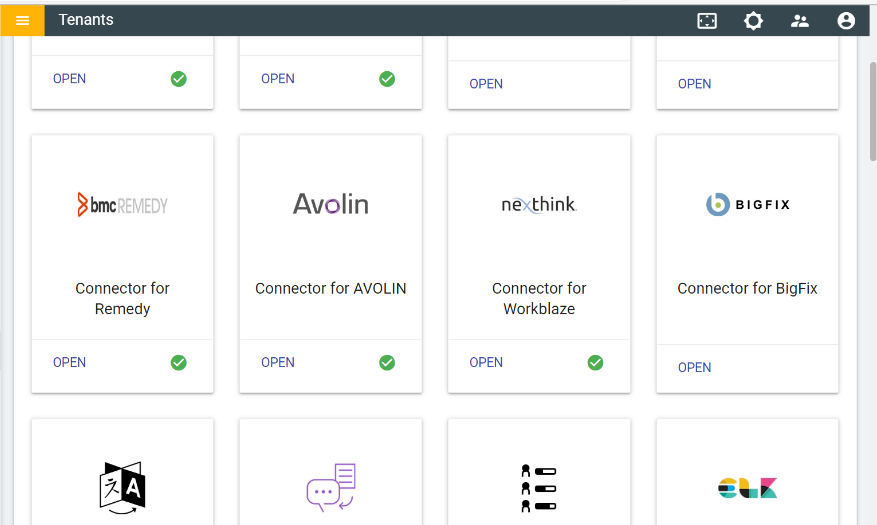The height and width of the screenshot is (525, 877).
Task: Open Connector for Workblaze
Action: [x=486, y=362]
